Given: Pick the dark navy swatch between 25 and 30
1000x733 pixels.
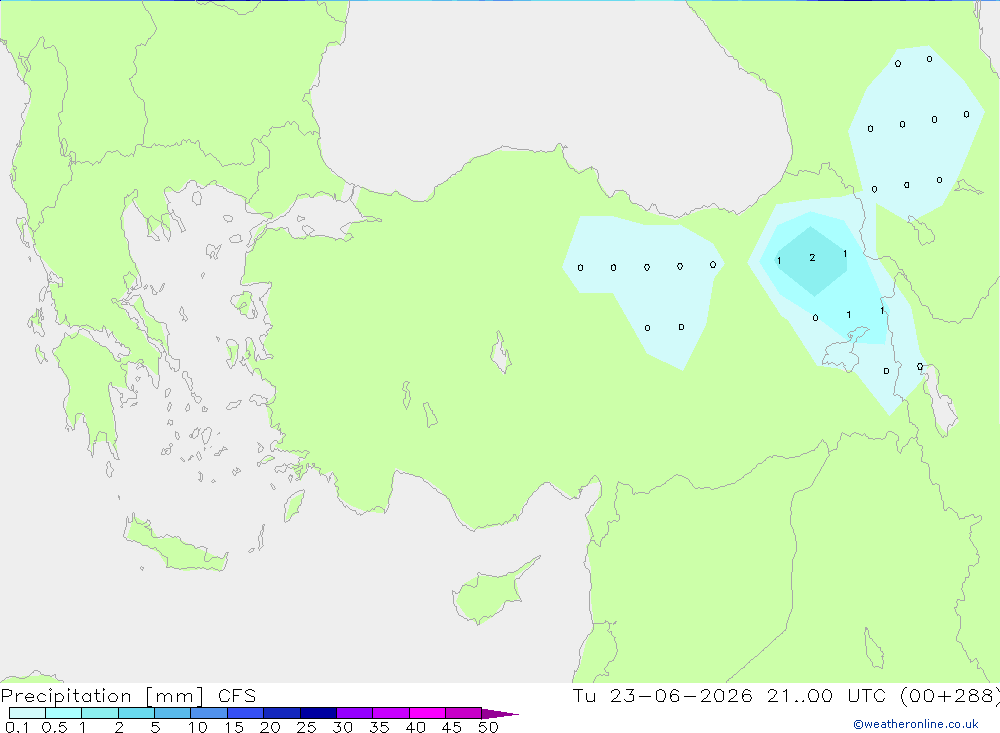Looking at the screenshot, I should 318,713.
